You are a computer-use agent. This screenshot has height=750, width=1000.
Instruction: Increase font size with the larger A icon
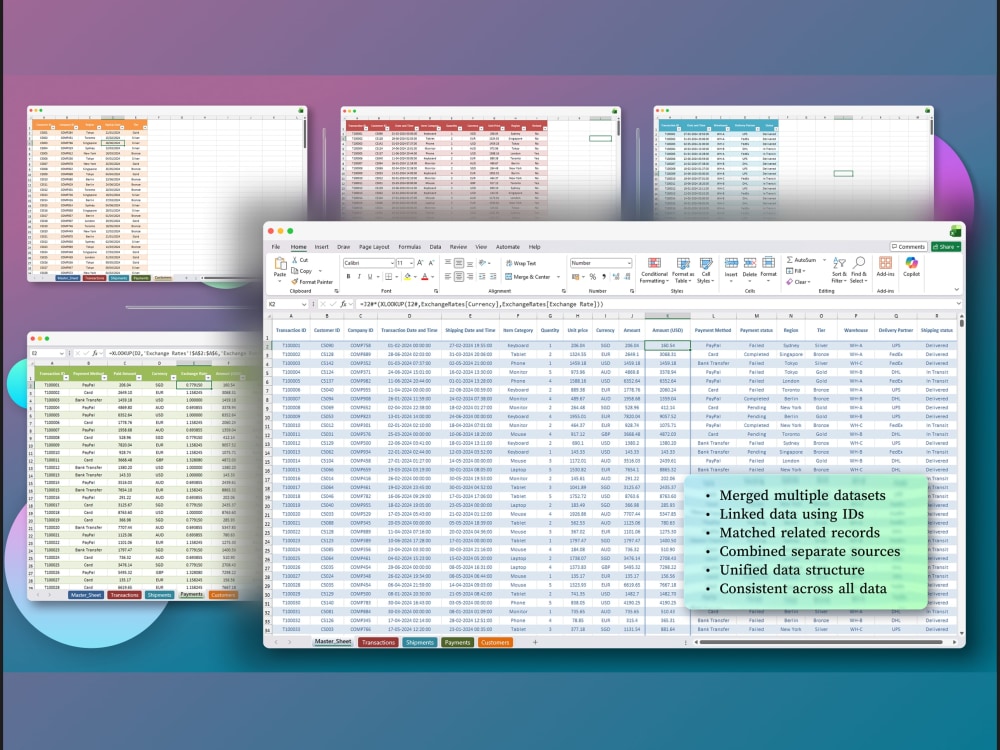420,263
